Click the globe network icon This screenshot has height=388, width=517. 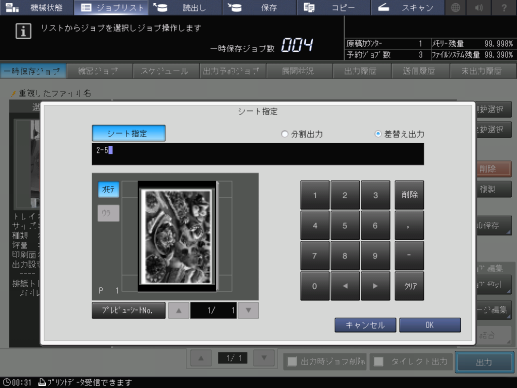(455, 7)
